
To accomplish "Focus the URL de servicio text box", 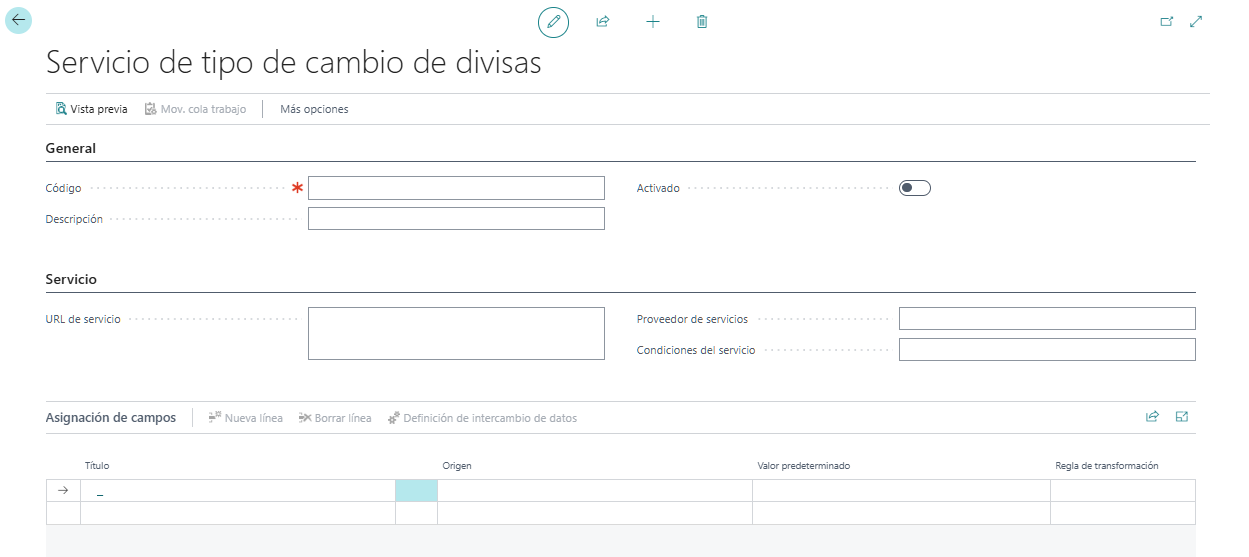I will [456, 333].
